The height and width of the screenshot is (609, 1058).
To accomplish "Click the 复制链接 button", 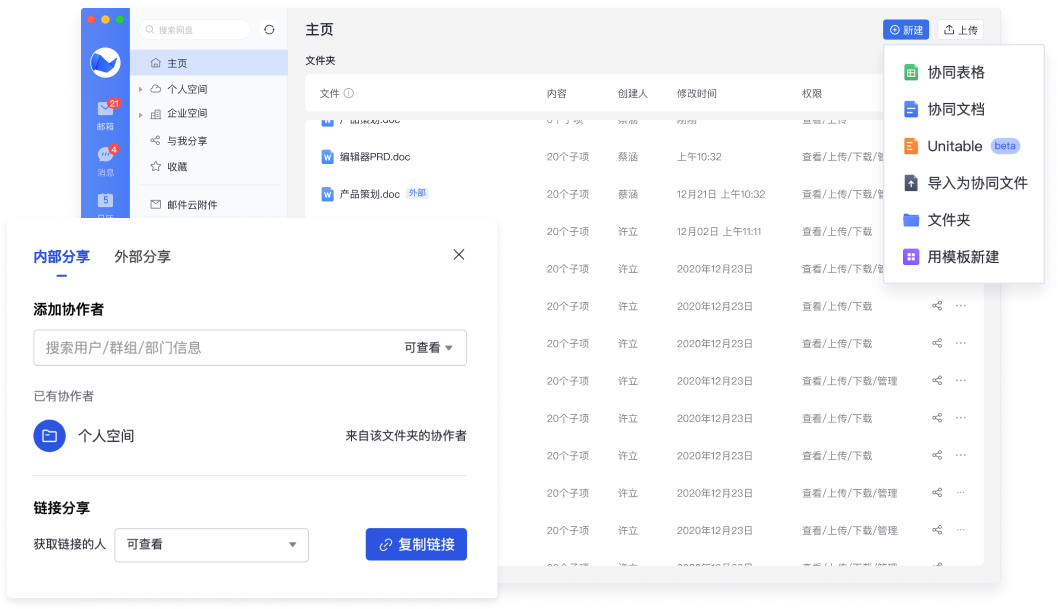I will pyautogui.click(x=416, y=545).
